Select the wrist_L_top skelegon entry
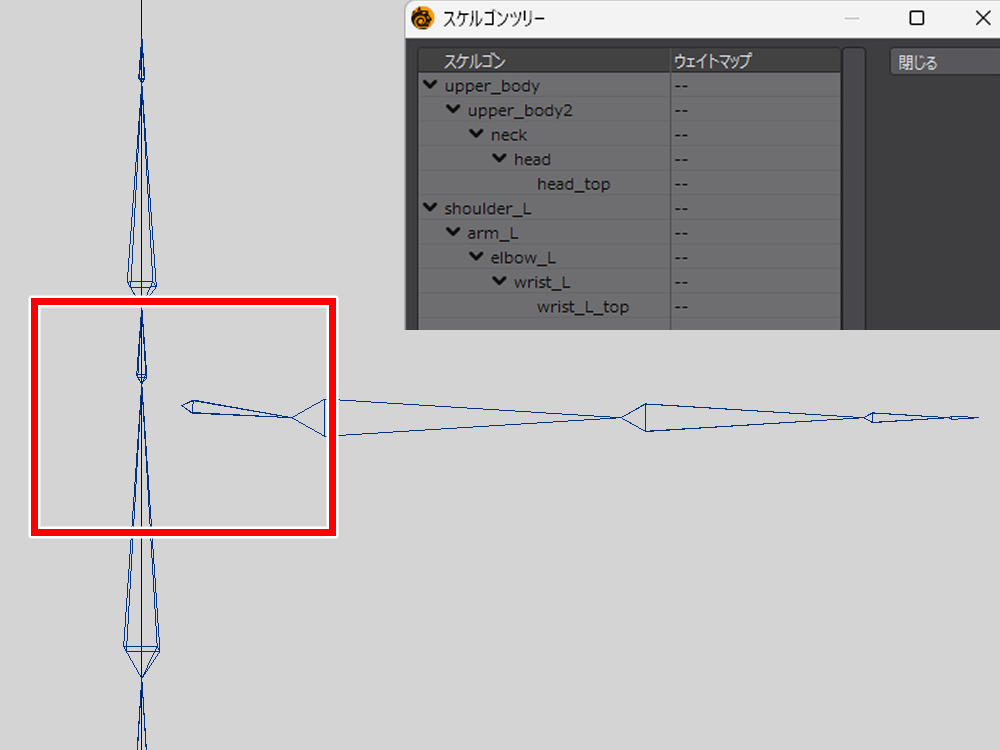Image resolution: width=1000 pixels, height=750 pixels. point(583,307)
